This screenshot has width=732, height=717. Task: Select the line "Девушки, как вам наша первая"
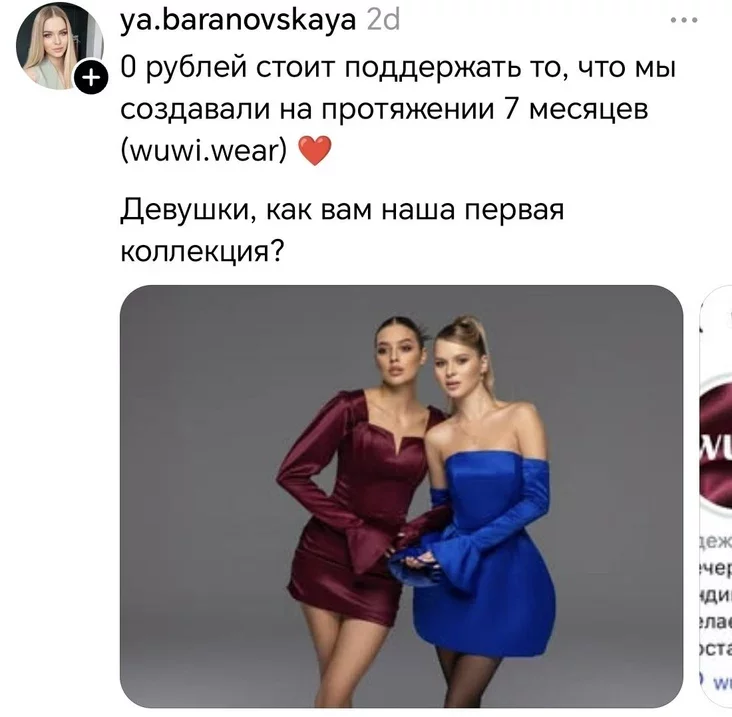(342, 209)
